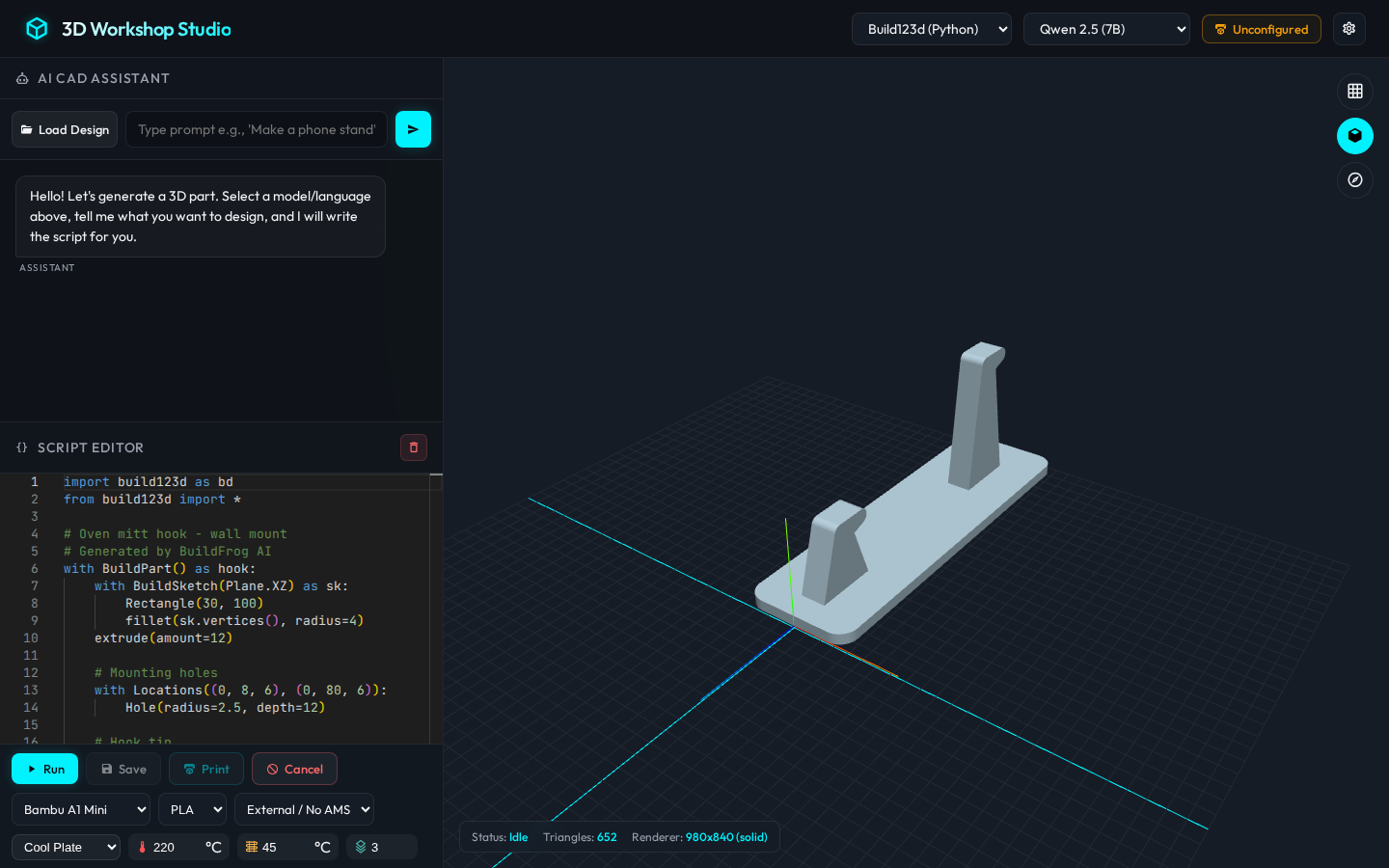This screenshot has width=1389, height=868.
Task: Click the SCRIPT EDITOR panel heading
Action: click(91, 448)
